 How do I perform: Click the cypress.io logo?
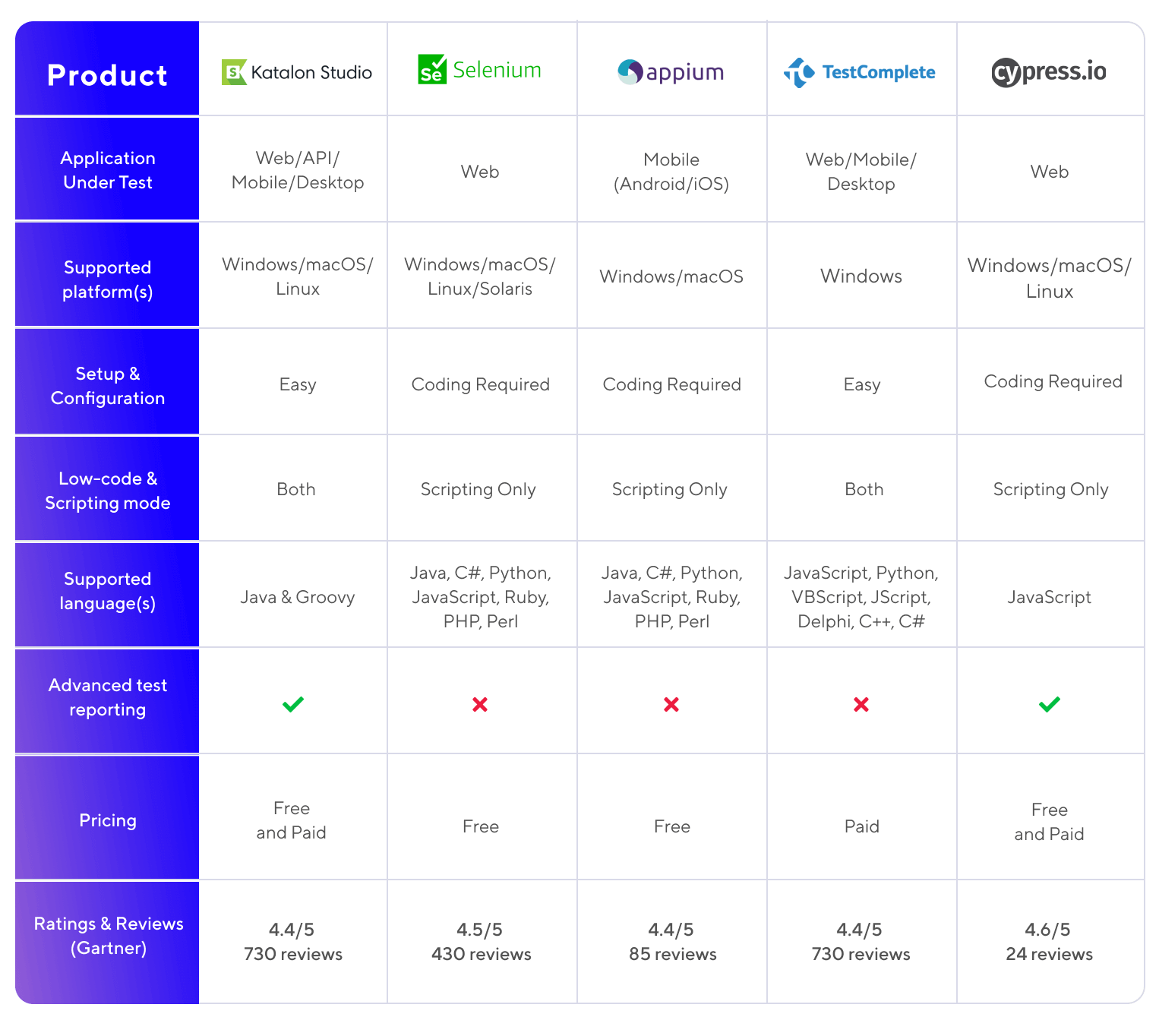point(1049,72)
